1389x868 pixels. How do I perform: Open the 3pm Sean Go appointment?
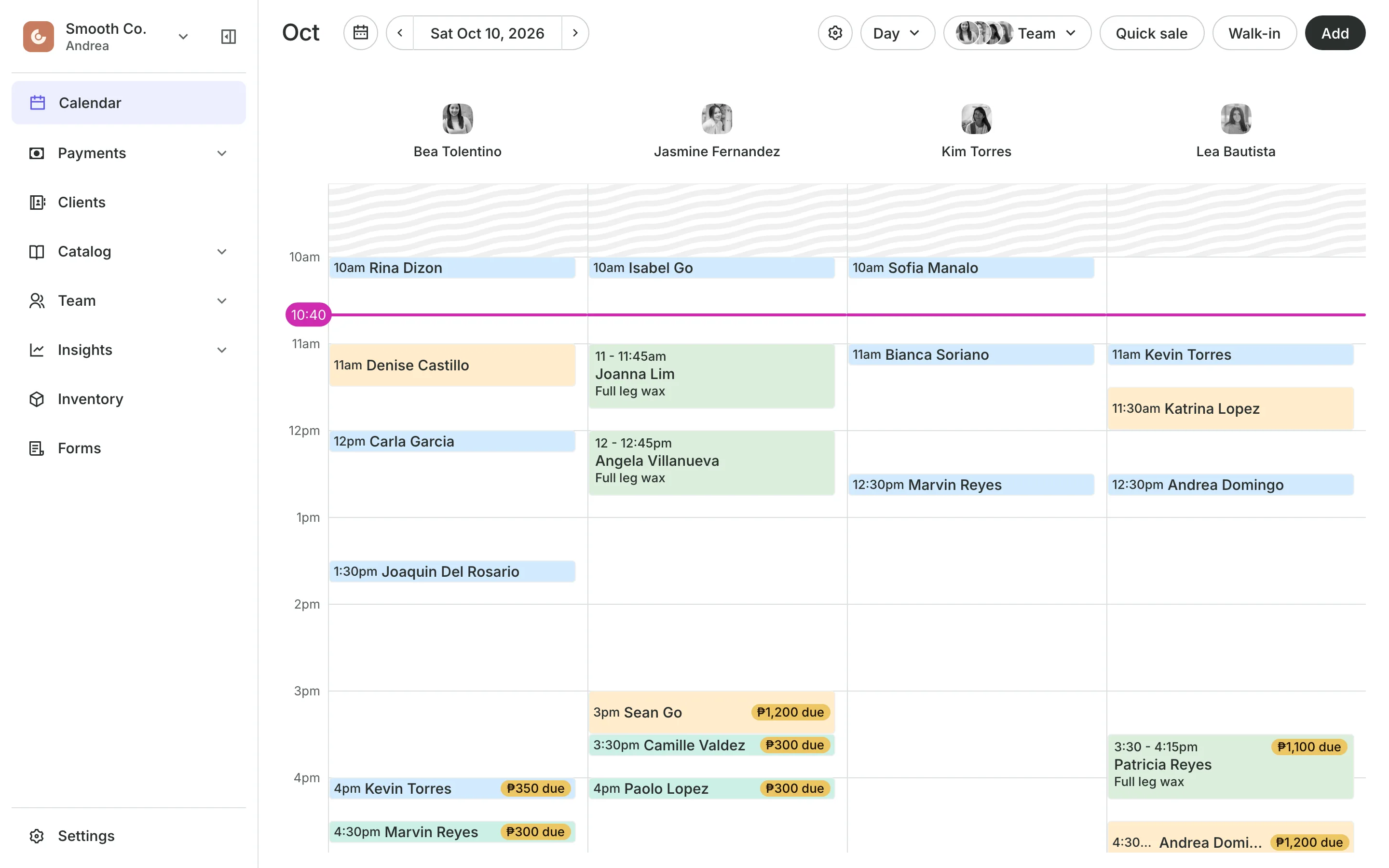pyautogui.click(x=712, y=712)
